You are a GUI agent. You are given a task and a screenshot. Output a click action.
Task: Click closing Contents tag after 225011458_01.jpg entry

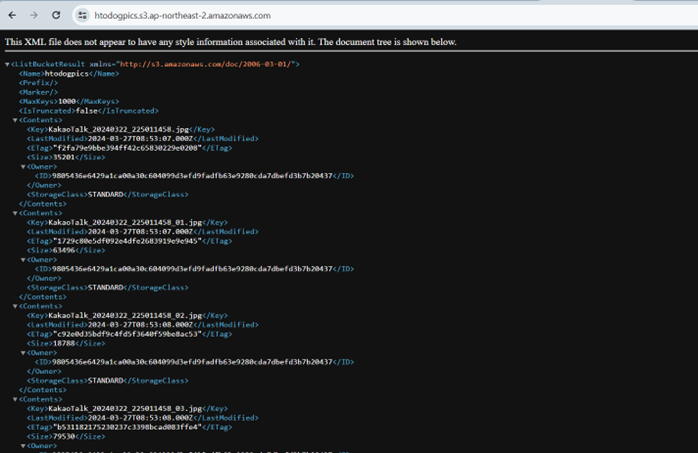pos(42,297)
